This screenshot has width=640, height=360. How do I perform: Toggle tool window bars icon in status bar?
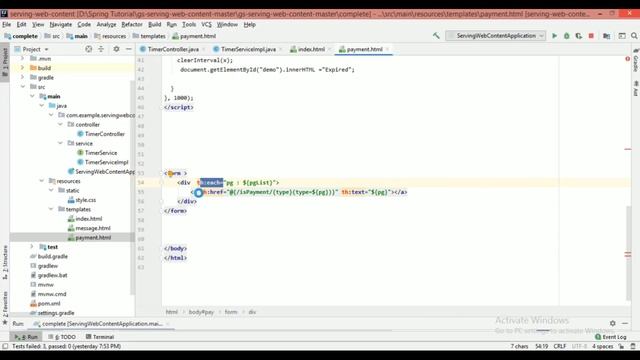(5, 346)
